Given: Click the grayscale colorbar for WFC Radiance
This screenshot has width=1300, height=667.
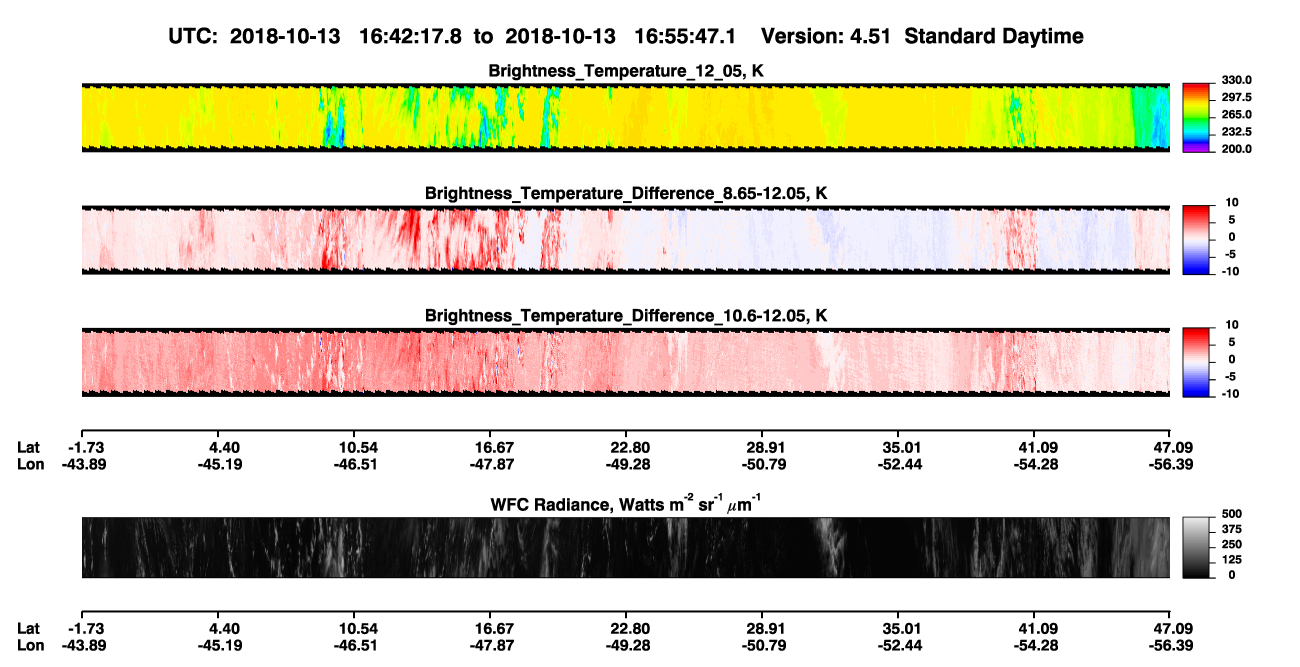Looking at the screenshot, I should click(x=1196, y=547).
